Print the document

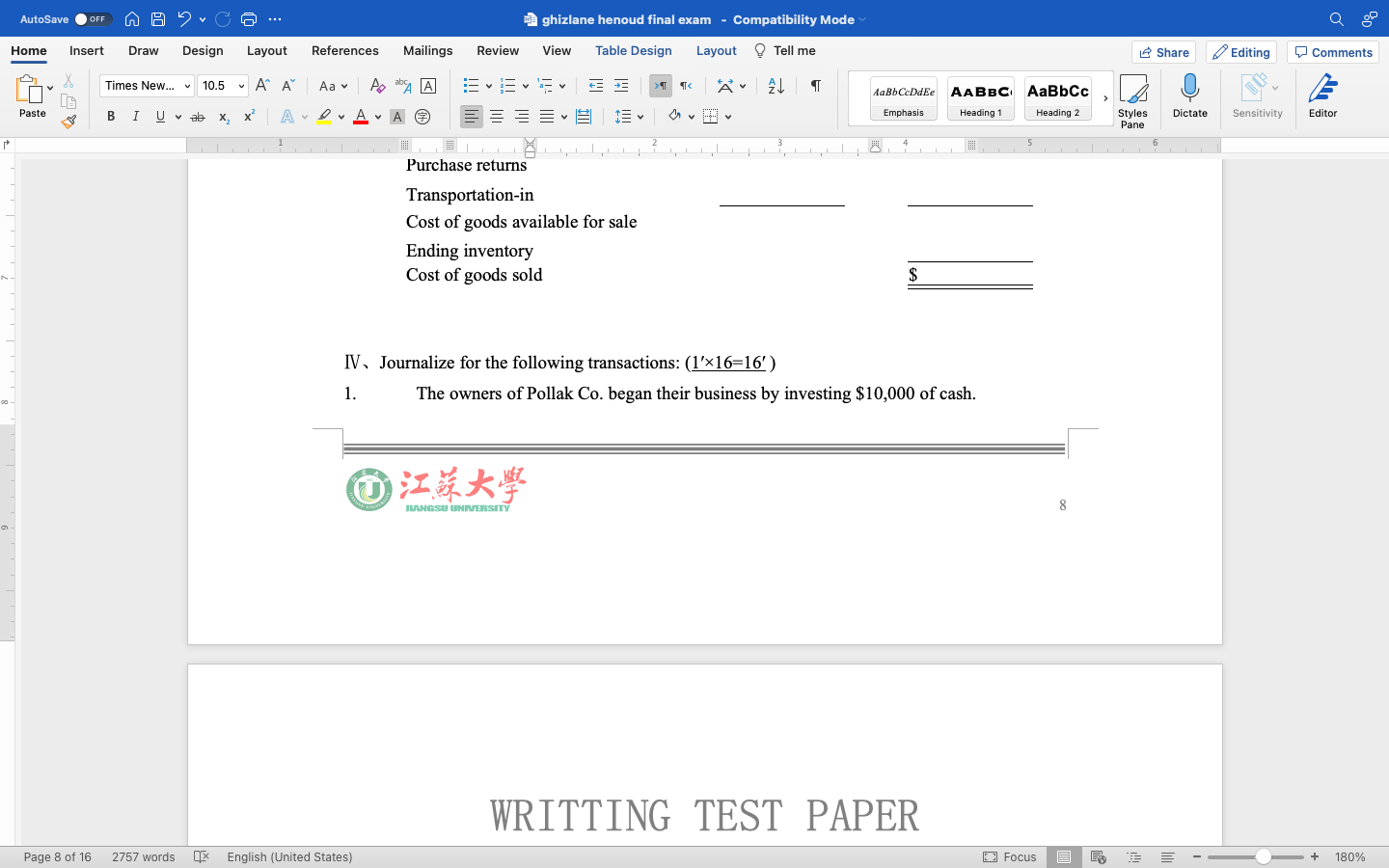click(249, 18)
